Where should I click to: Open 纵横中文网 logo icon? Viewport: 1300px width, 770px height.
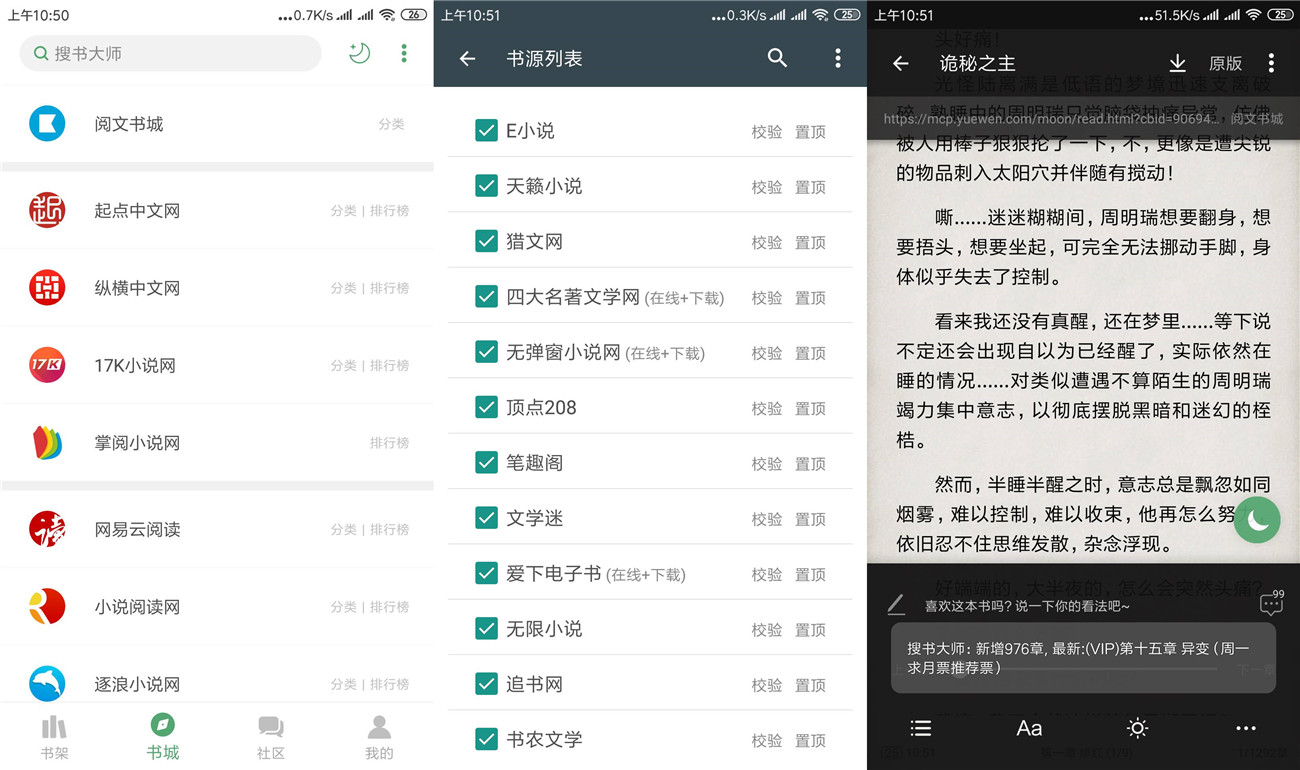(x=47, y=287)
